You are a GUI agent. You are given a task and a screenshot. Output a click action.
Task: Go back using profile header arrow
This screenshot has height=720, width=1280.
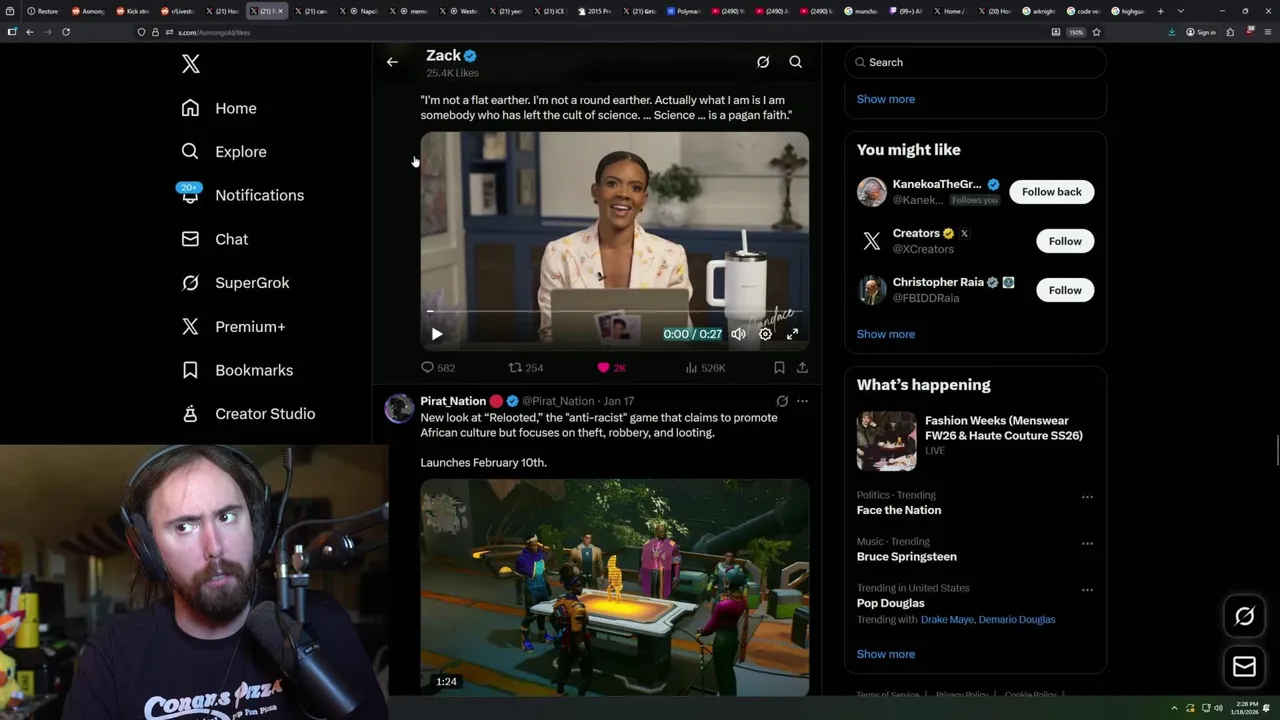tap(392, 62)
